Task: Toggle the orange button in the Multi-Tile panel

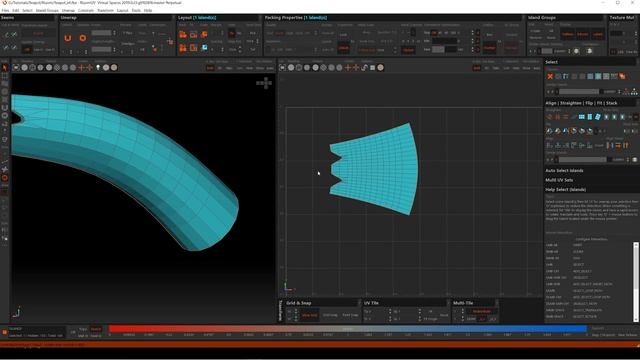Action: coord(482,311)
